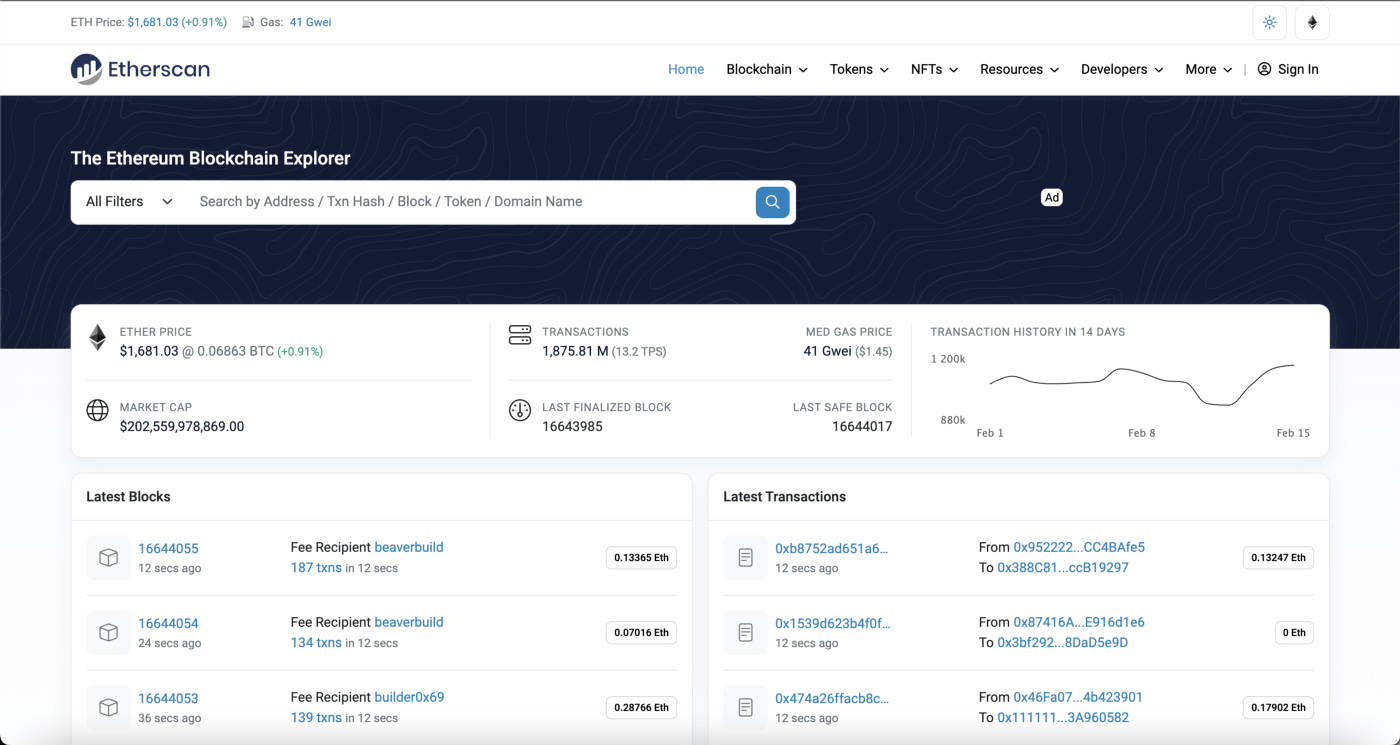Open block 16644053
Viewport: 1400px width, 745px height.
168,698
